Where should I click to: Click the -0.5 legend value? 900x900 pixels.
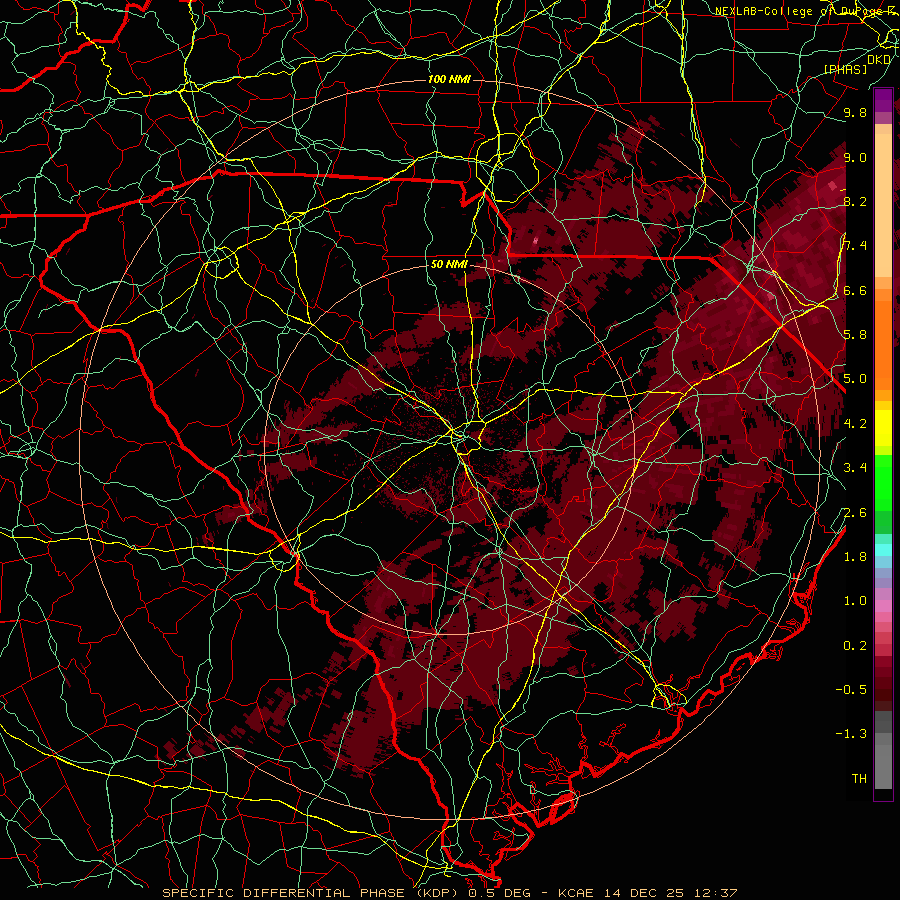pyautogui.click(x=851, y=690)
